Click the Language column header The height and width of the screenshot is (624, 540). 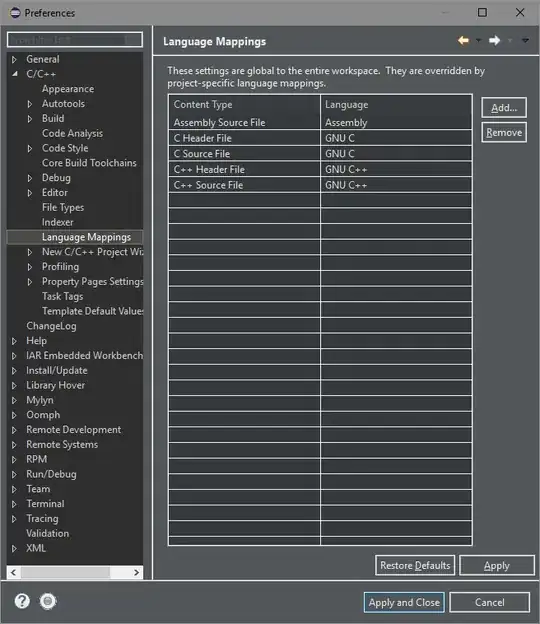396,105
